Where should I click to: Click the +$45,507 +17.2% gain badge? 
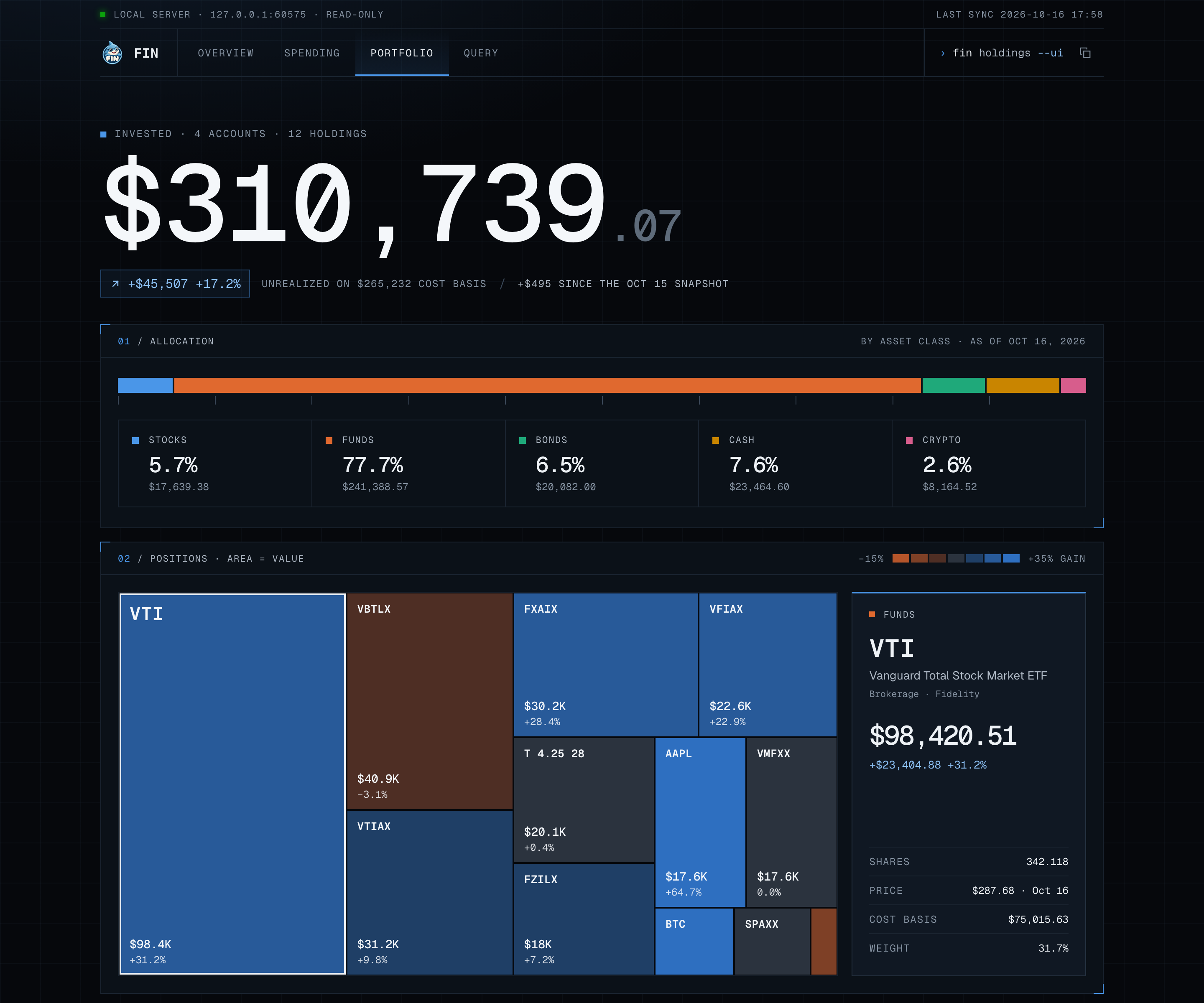[175, 284]
